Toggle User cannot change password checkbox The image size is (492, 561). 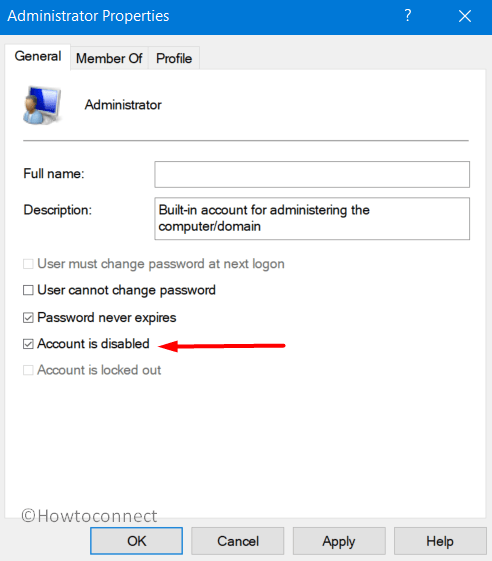coord(28,290)
